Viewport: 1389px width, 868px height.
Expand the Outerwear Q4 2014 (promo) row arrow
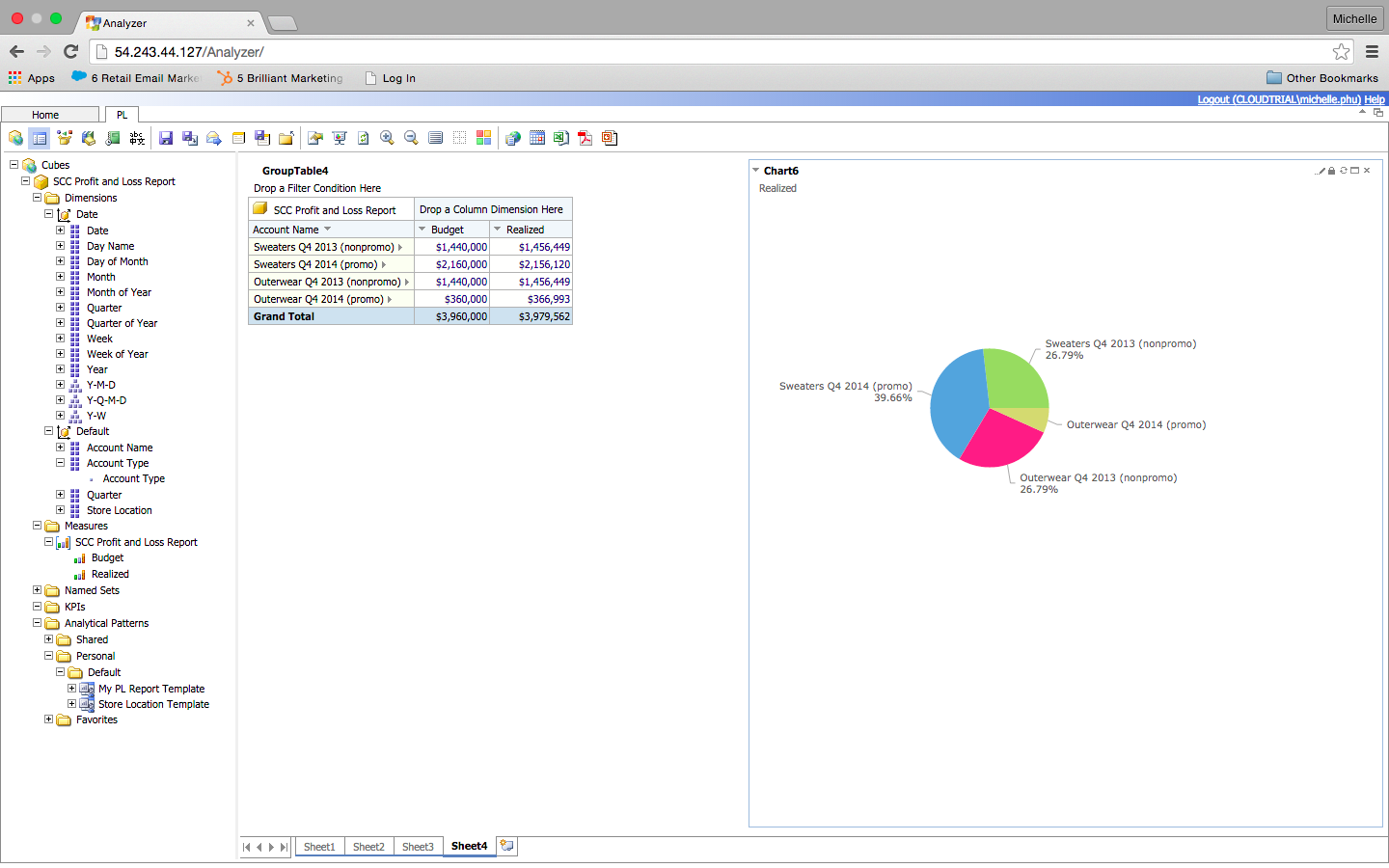point(390,299)
